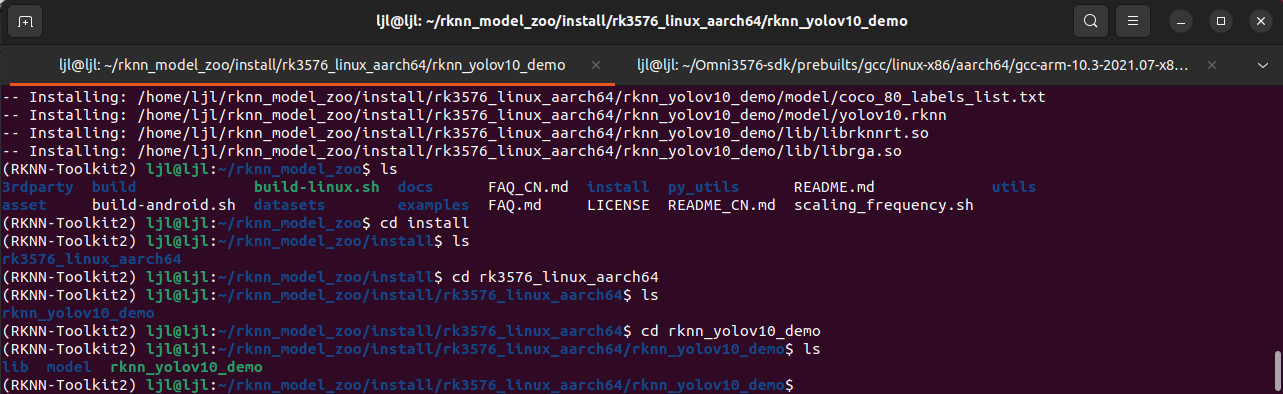Open the hamburger main menu
Viewport: 1283px width, 394px height.
coord(1132,21)
